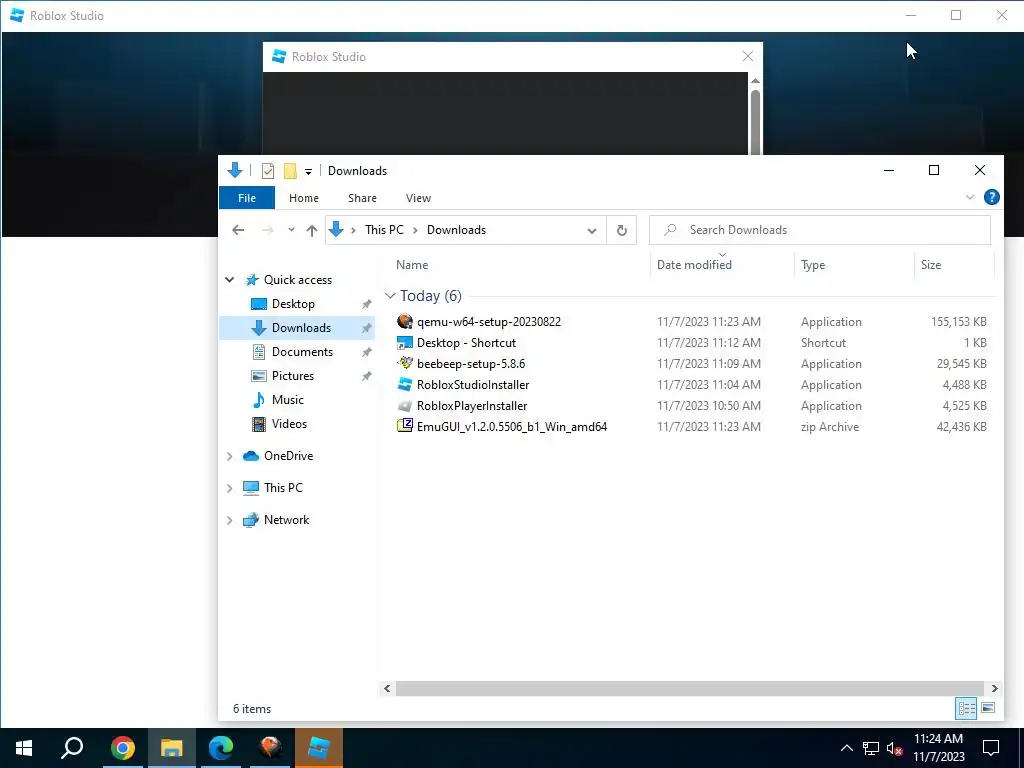Image resolution: width=1024 pixels, height=768 pixels.
Task: Click the taskbar clock and date
Action: pos(938,748)
